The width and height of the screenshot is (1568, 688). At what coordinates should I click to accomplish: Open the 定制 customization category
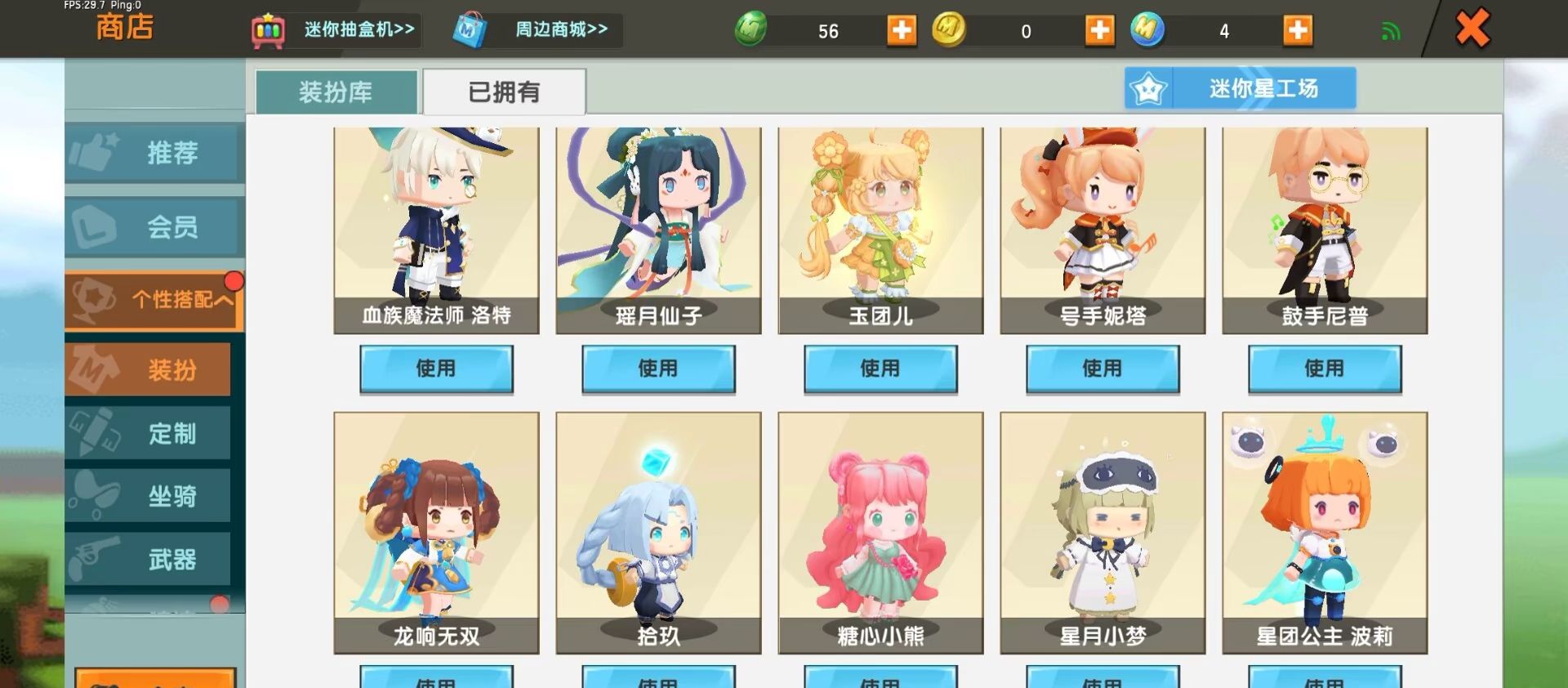(x=148, y=433)
